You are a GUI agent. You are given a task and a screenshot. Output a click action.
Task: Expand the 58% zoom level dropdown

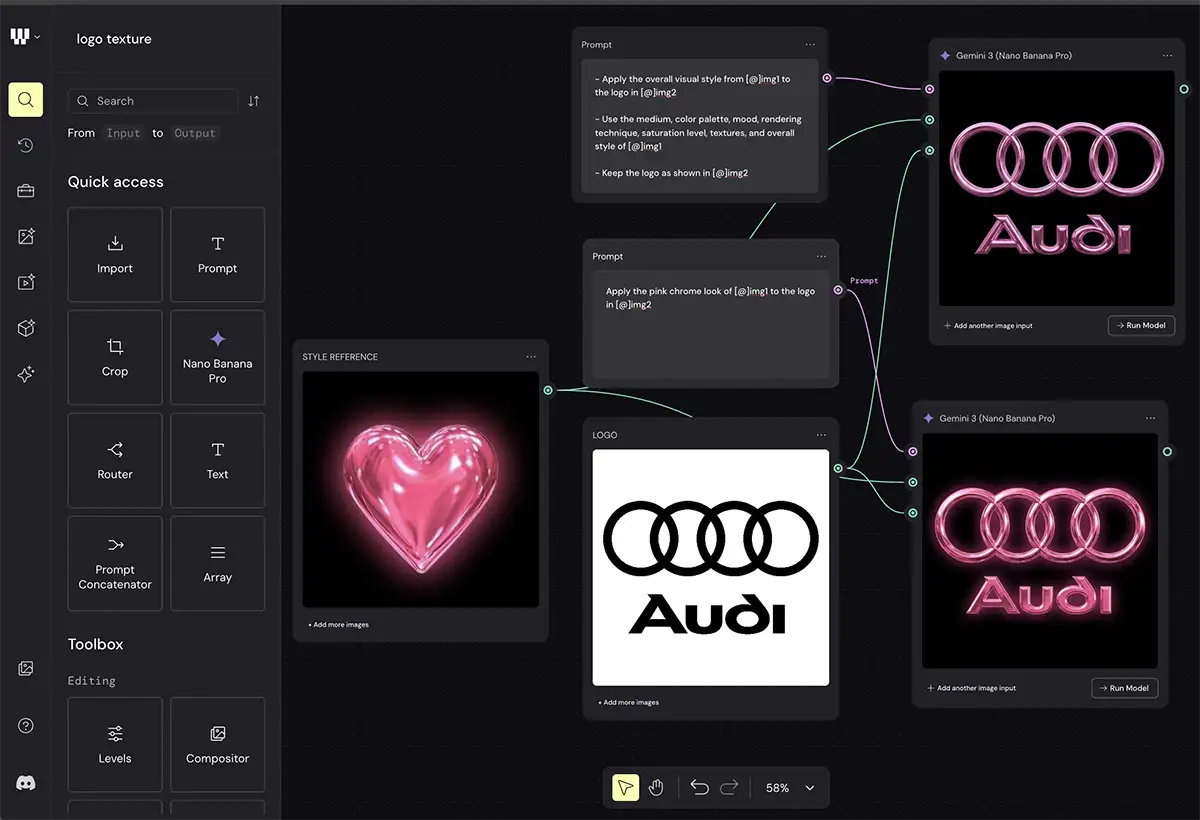809,788
